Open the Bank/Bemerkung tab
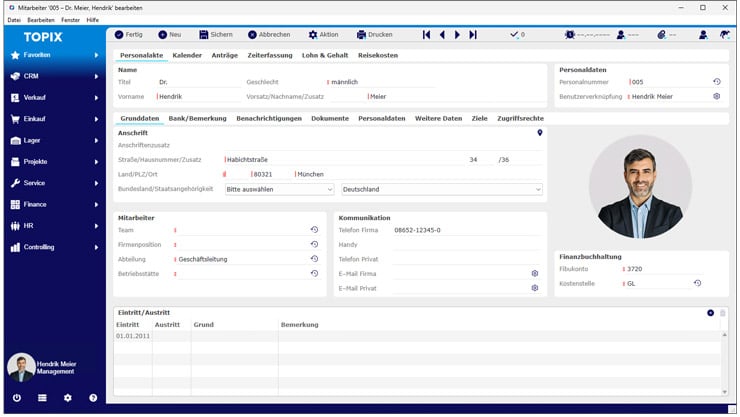This screenshot has width=740, height=417. 198,118
